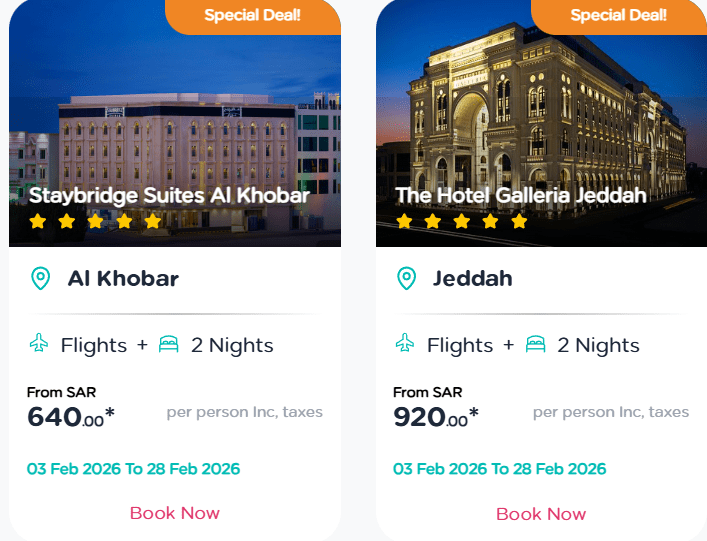Click Special Deal badge on Jeddah card
This screenshot has width=707, height=541.
[x=618, y=15]
